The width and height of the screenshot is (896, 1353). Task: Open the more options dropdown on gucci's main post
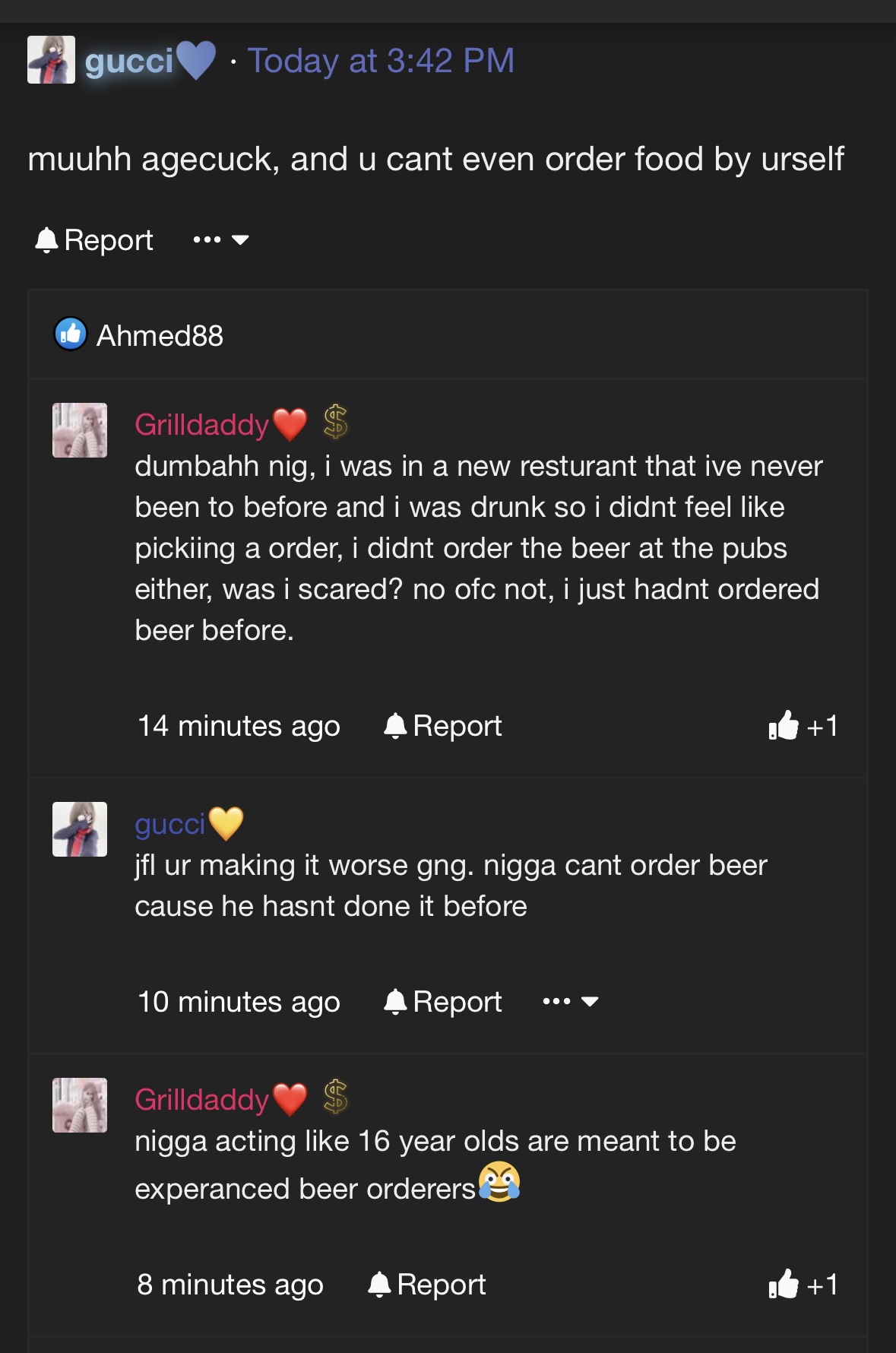coord(220,240)
